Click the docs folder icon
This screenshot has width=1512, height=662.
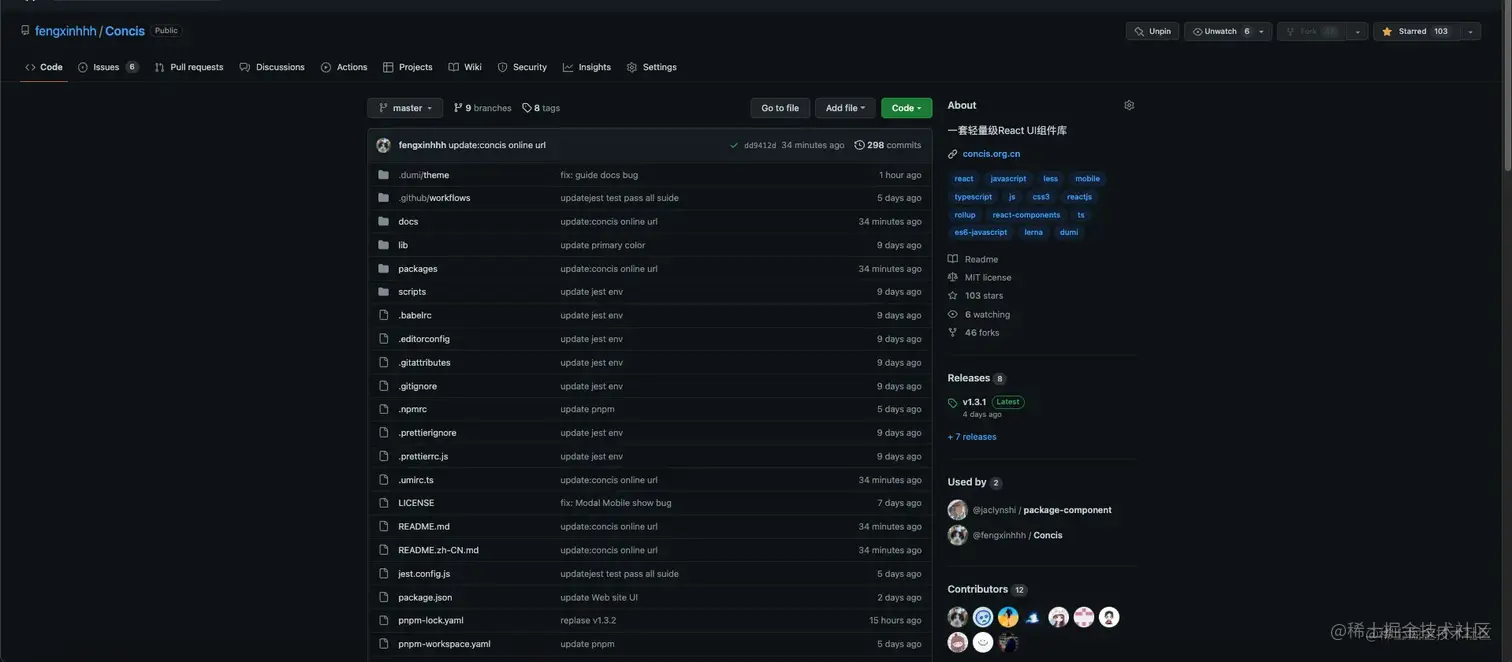coord(383,222)
